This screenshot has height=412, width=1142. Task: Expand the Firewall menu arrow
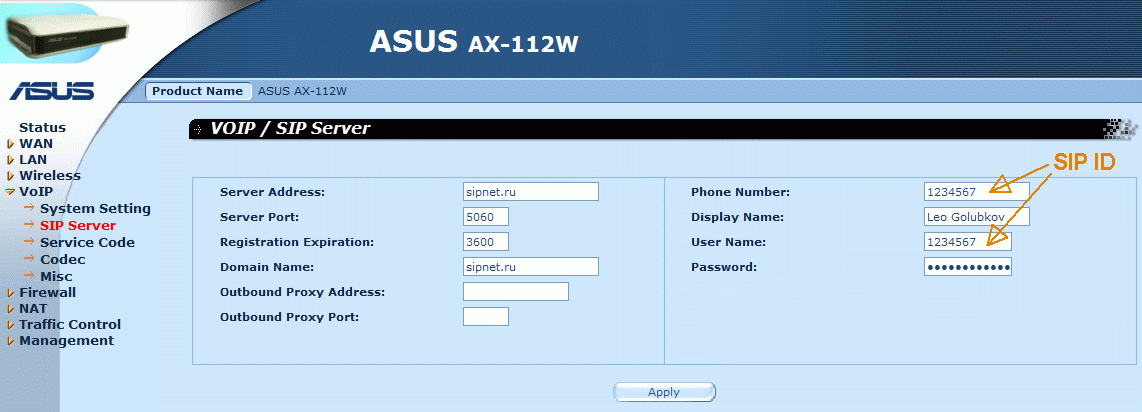point(11,293)
